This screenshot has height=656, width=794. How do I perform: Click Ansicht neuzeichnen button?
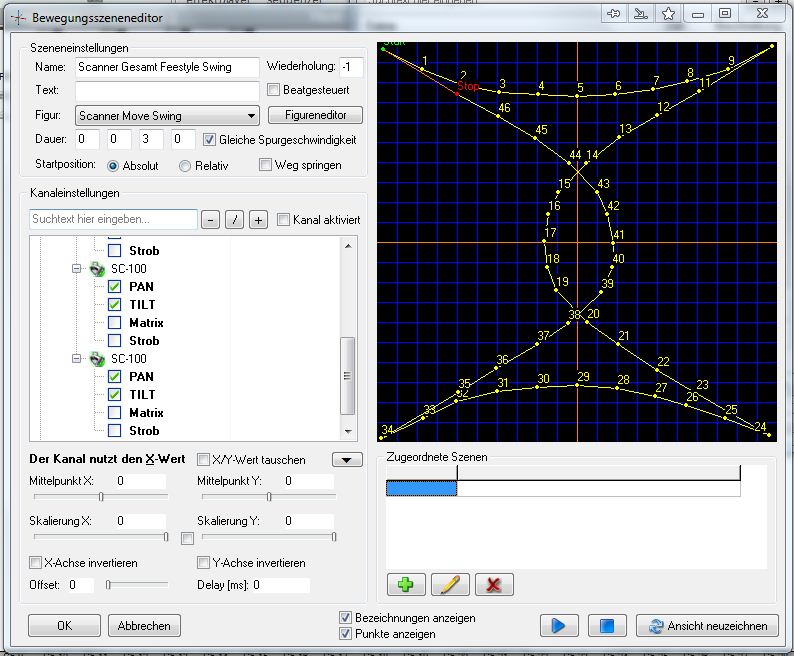[707, 625]
